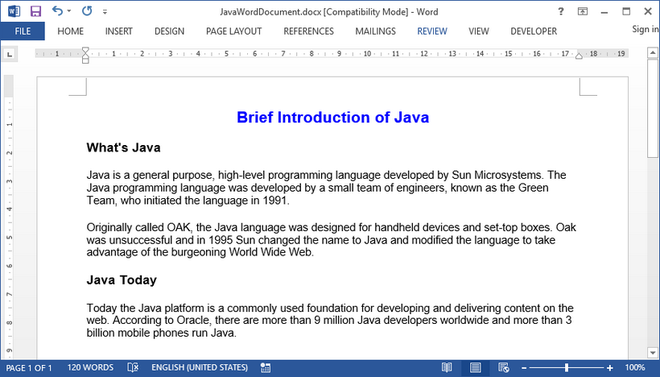Image resolution: width=660 pixels, height=377 pixels.
Task: Click the 120 WORDS count in the status bar
Action: 90,367
